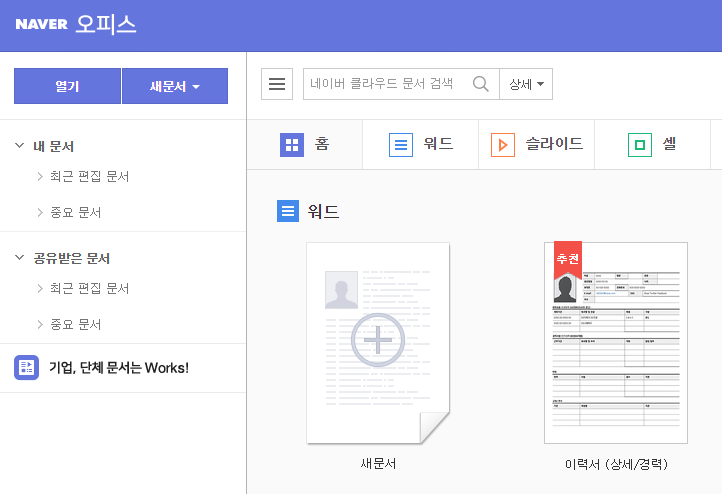Click the 새문서 caption under thumbnail

(x=378, y=464)
